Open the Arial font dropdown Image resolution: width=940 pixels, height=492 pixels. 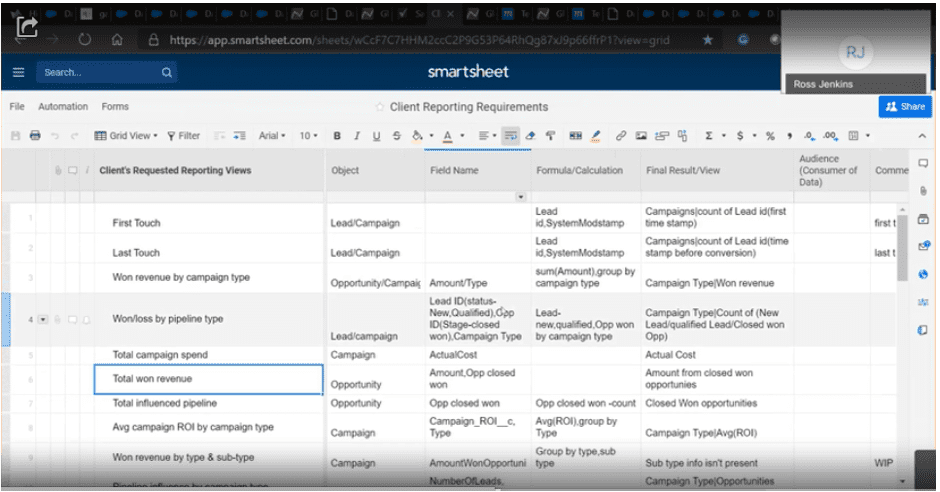click(272, 136)
